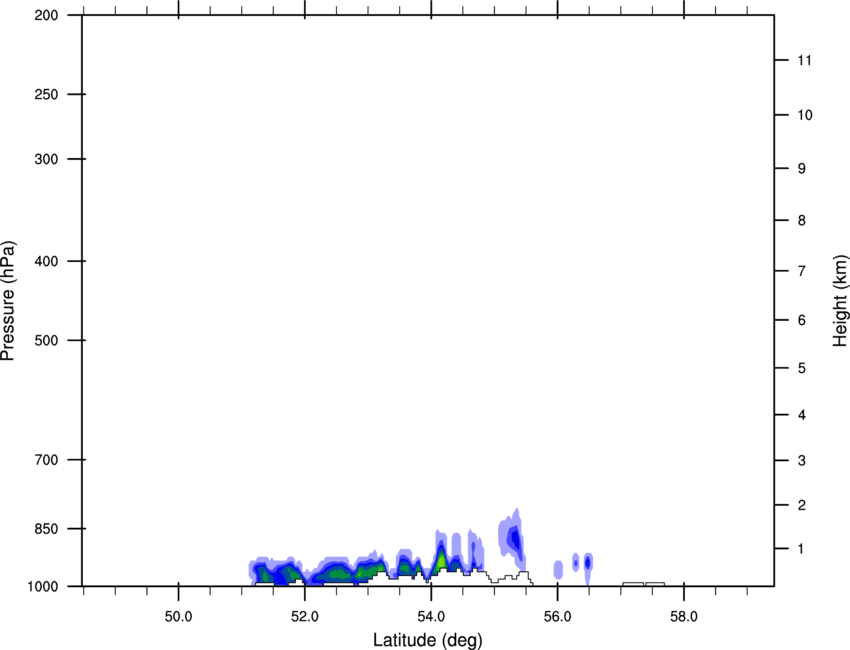Select the 250 pressure tick label
850x650 pixels.
[46, 94]
